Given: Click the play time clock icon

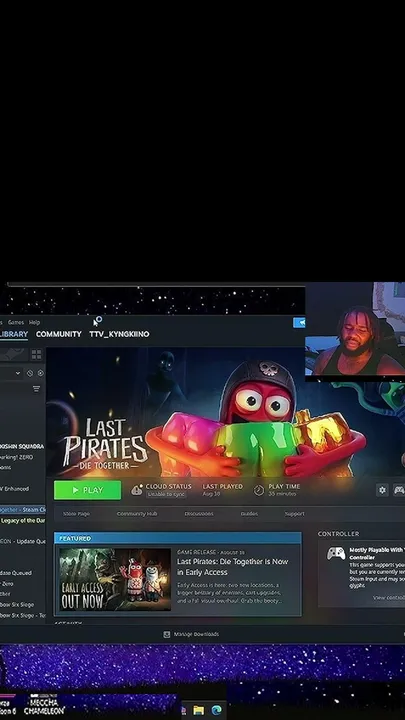Looking at the screenshot, I should [x=259, y=490].
